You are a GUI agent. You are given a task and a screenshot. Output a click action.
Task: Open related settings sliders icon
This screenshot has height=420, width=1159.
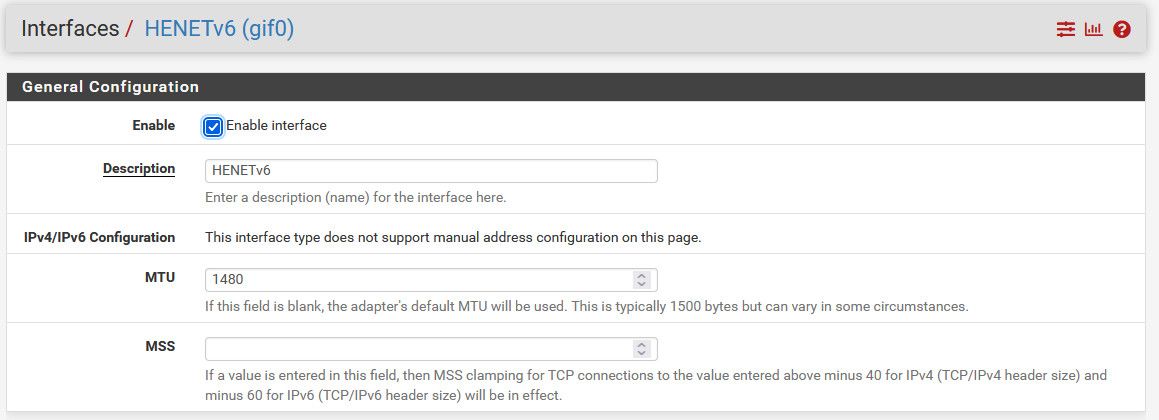(1065, 30)
